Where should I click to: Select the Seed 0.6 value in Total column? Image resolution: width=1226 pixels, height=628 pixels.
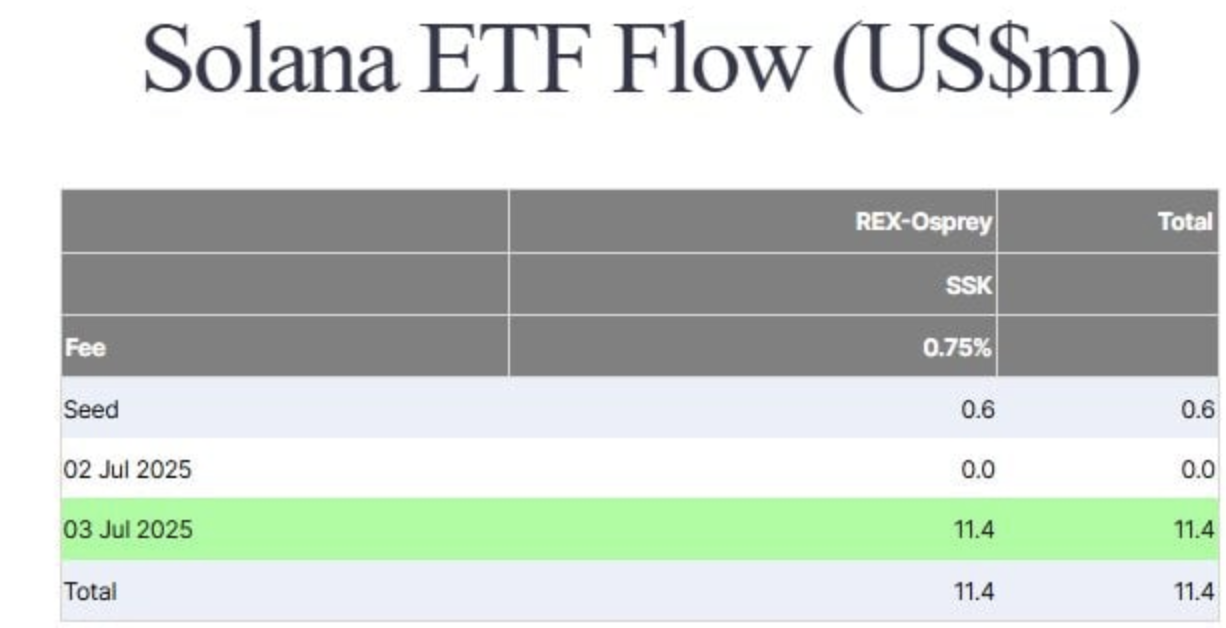pos(1197,409)
